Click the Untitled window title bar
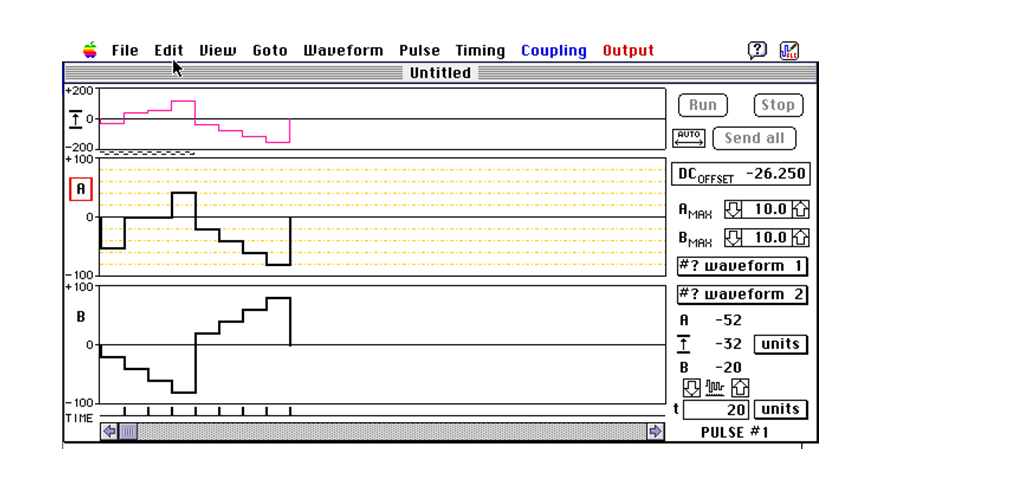This screenshot has height=497, width=1024. coord(440,72)
